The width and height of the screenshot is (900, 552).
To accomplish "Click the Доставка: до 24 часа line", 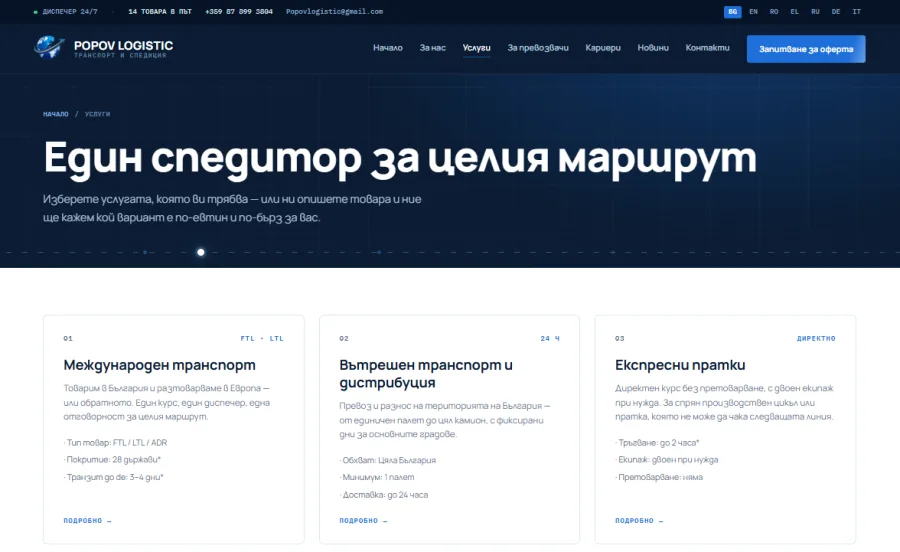I will pos(383,495).
